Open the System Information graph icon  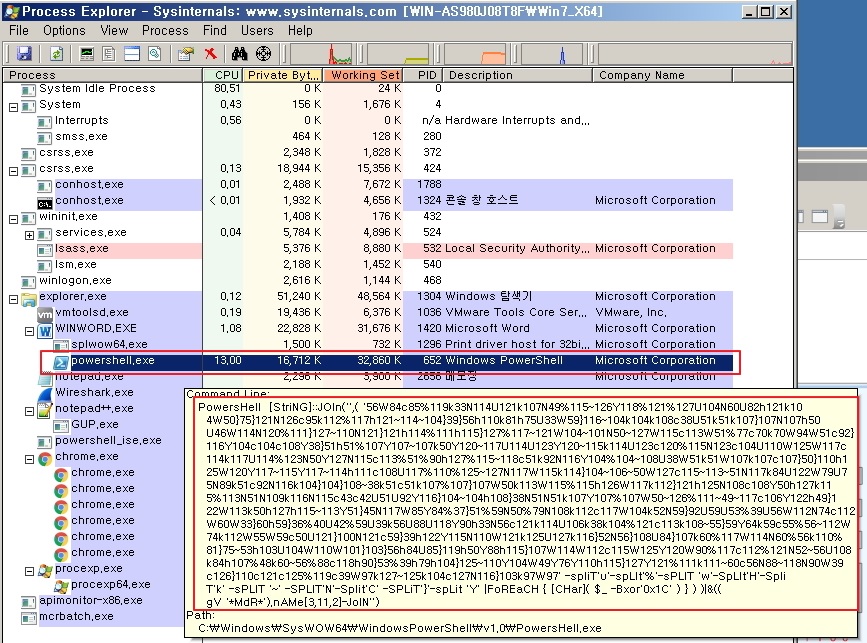[x=87, y=54]
